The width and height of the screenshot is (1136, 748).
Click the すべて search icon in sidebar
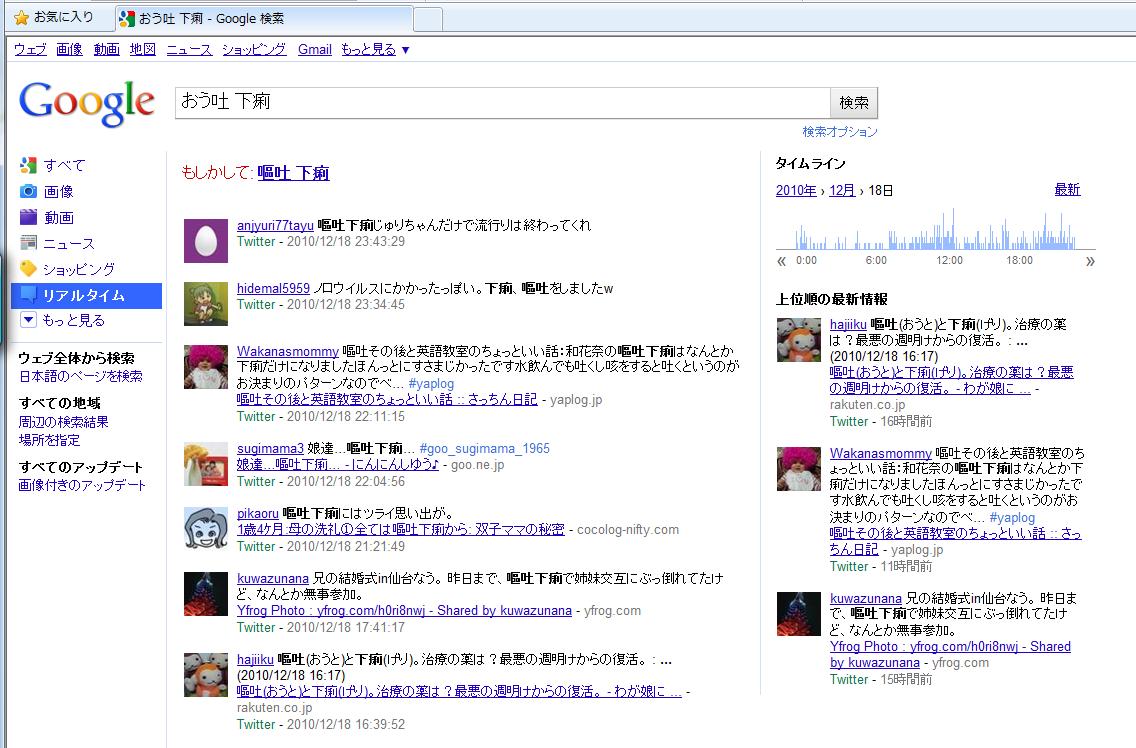coord(28,165)
